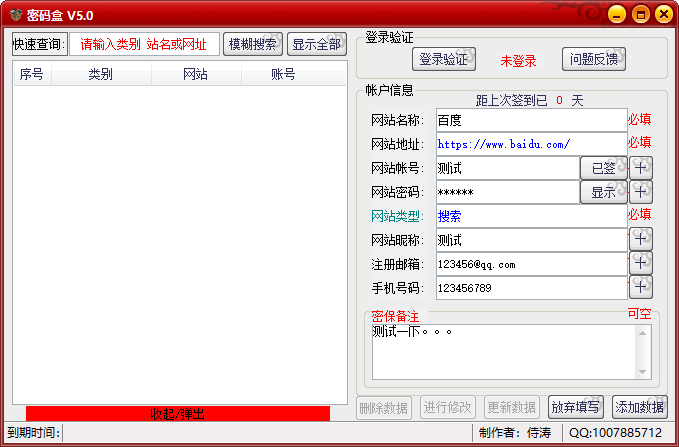
Task: Toggle the red 收起/弹出 bar
Action: pos(178,414)
